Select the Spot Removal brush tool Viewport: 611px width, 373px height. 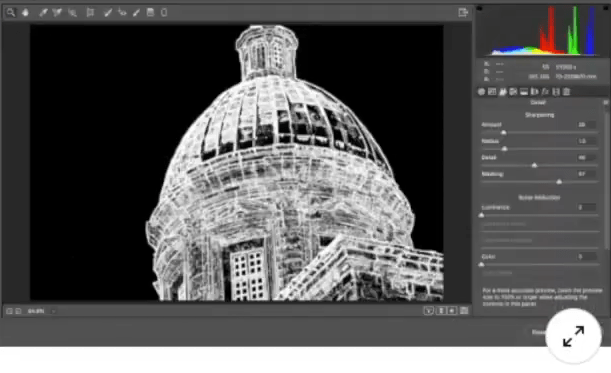pyautogui.click(x=108, y=12)
